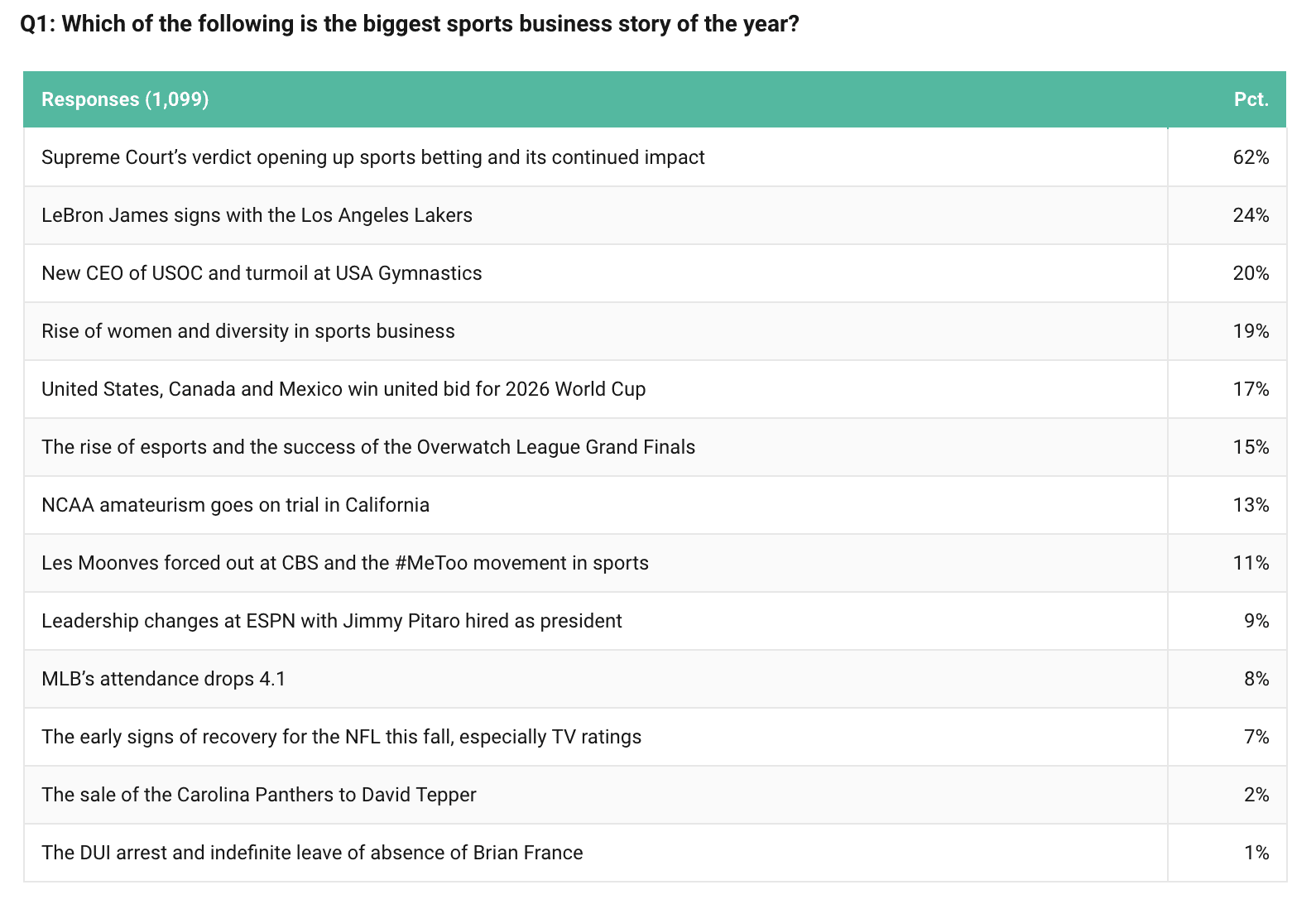1316x909 pixels.
Task: Select the Jimmy Pitaro ESPN leadership row
Action: (331, 621)
